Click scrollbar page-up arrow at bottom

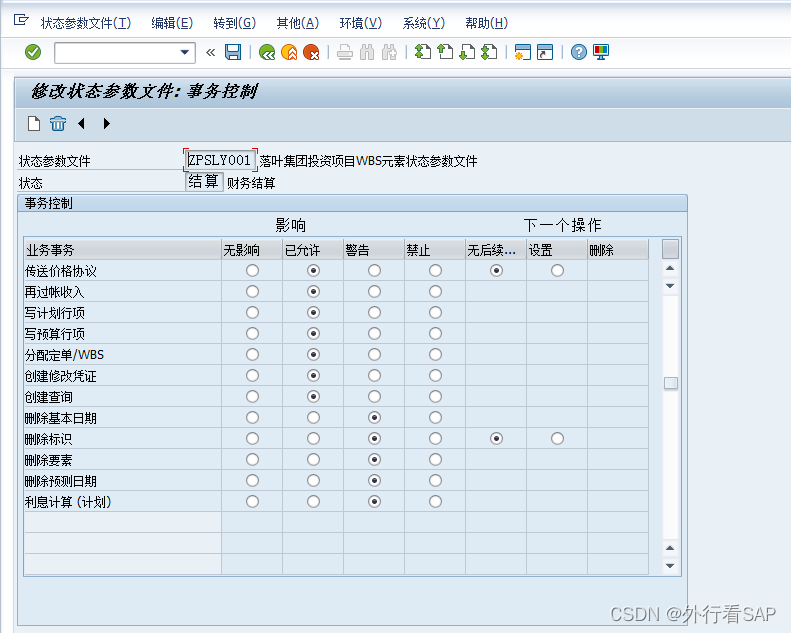coord(670,548)
